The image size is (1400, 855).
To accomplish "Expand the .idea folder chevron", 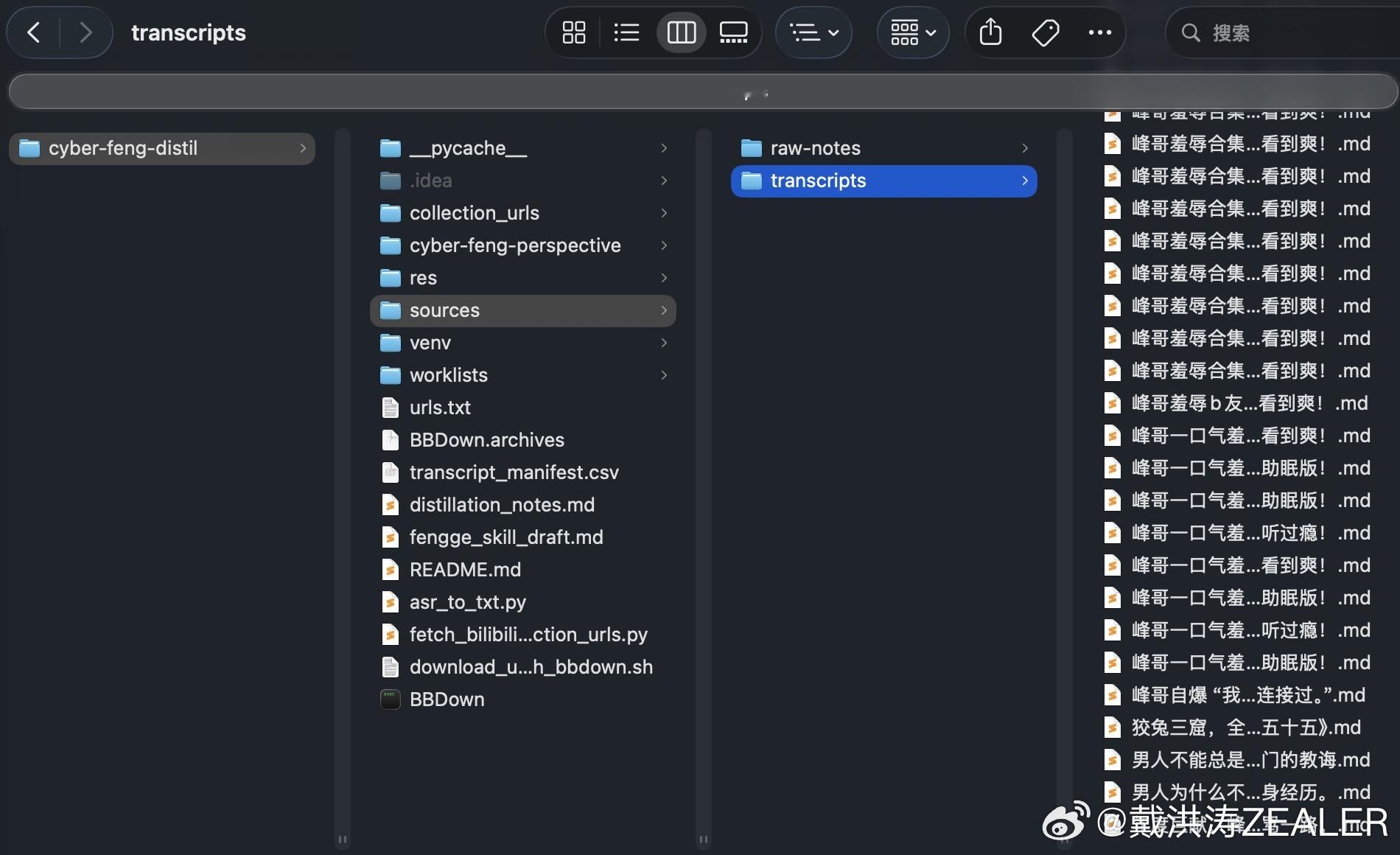I will click(664, 181).
